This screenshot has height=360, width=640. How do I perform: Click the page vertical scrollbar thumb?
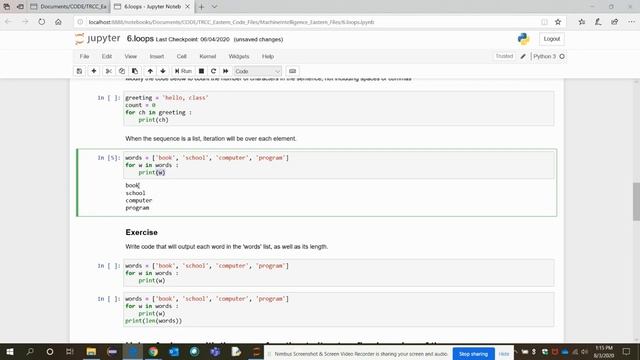click(x=636, y=202)
